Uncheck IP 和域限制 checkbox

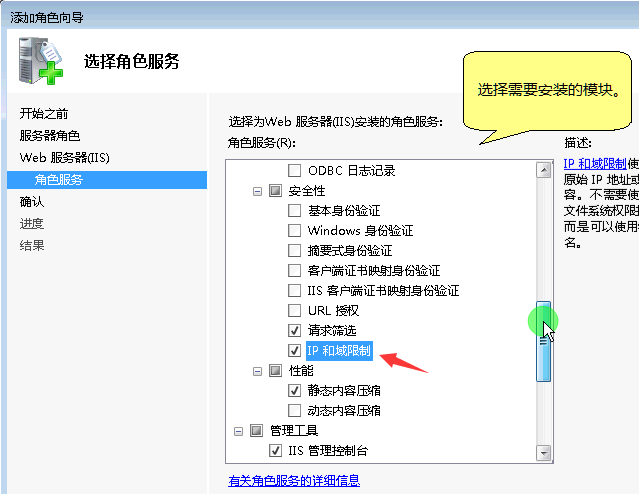pyautogui.click(x=294, y=351)
